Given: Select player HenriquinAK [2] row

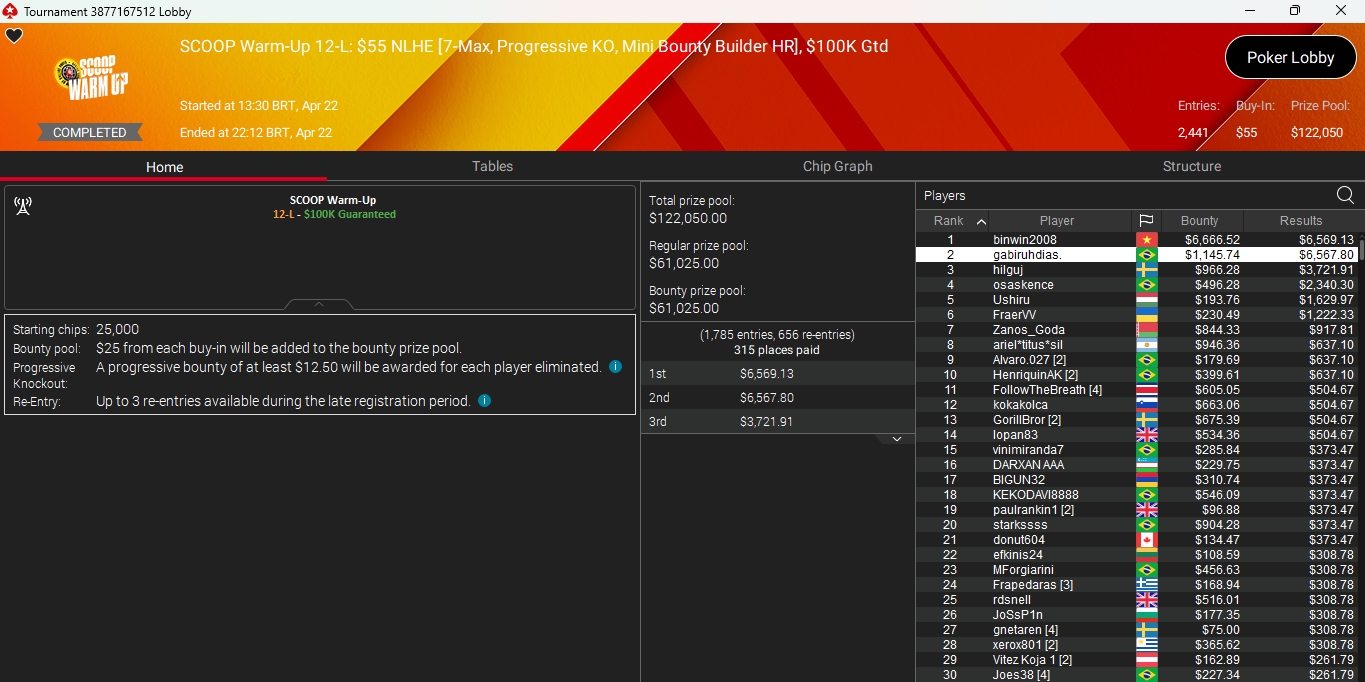Looking at the screenshot, I should click(1137, 375).
